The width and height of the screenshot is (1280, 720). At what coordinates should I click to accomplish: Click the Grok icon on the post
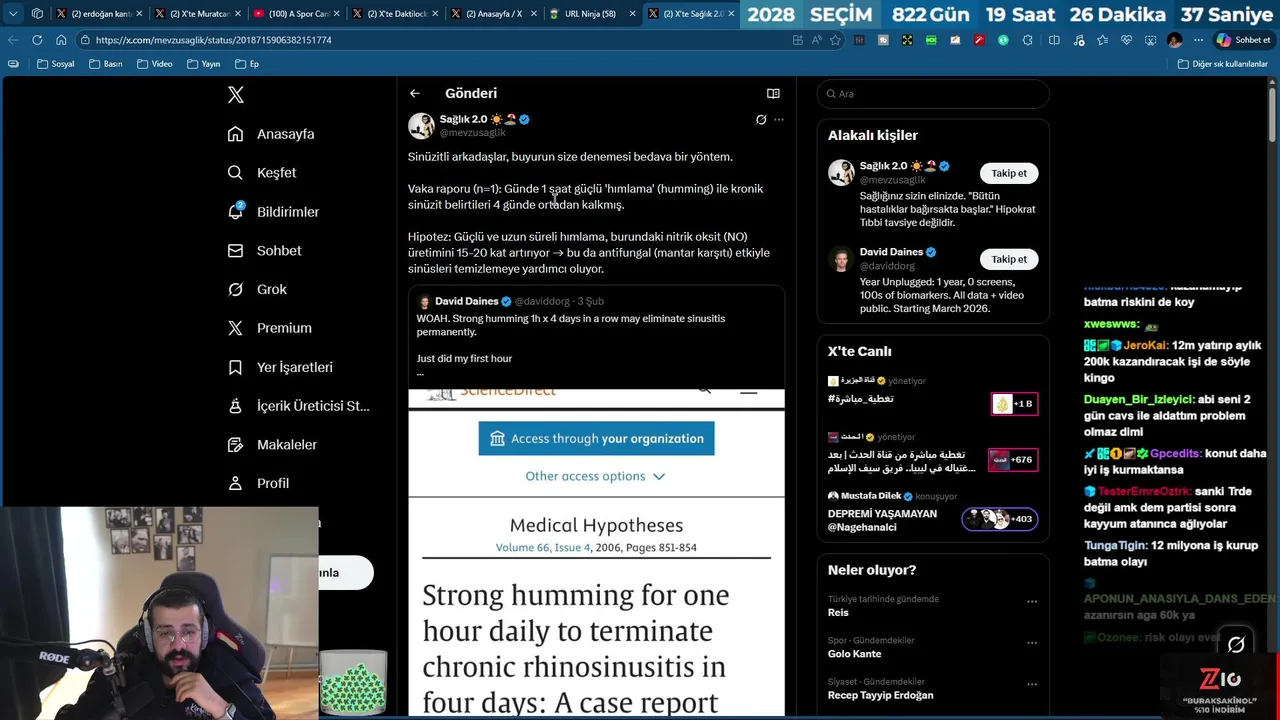[761, 119]
